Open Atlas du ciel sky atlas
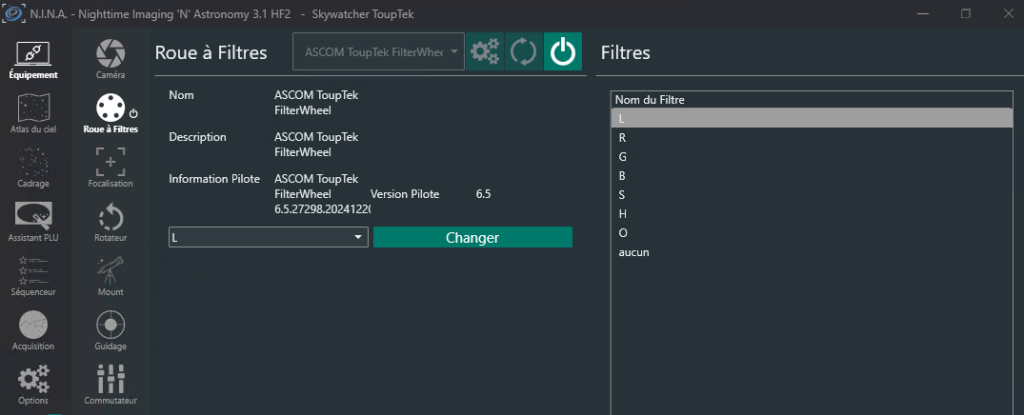 click(33, 114)
